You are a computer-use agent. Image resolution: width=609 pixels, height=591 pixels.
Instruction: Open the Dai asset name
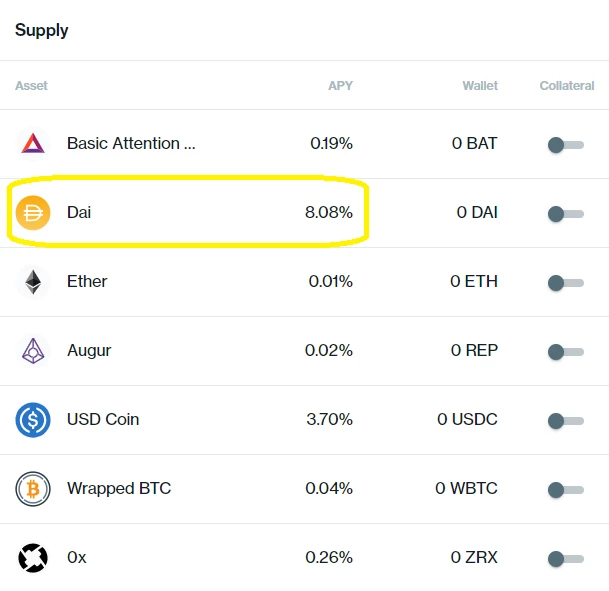point(79,212)
